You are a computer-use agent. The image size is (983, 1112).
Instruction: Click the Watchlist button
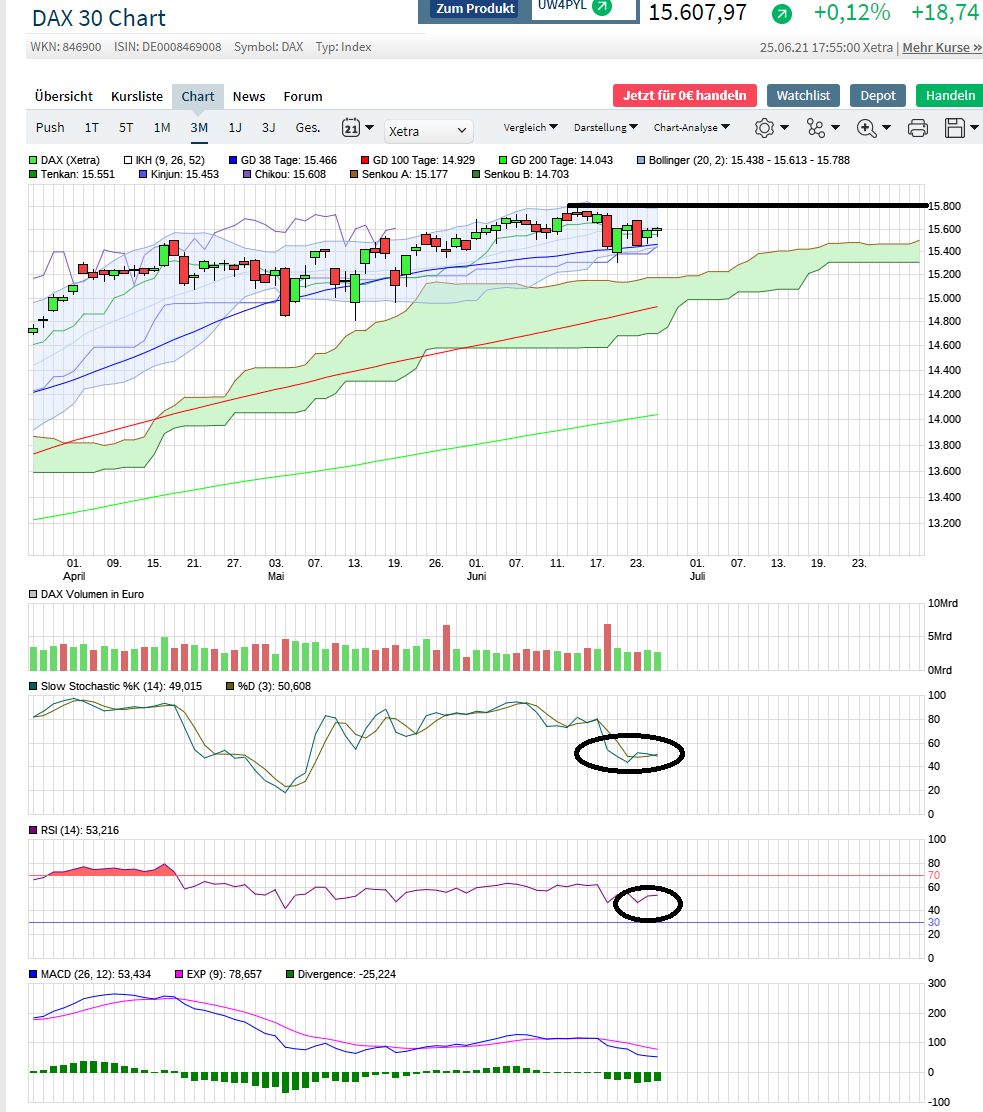click(803, 95)
